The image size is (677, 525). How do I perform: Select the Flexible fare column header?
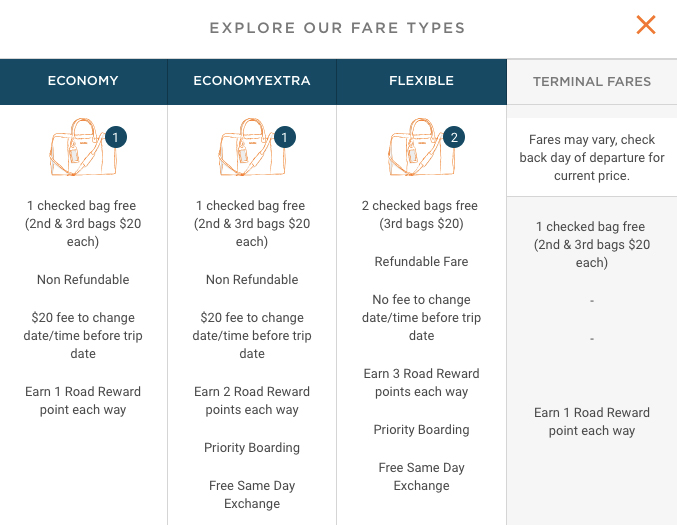pos(421,81)
